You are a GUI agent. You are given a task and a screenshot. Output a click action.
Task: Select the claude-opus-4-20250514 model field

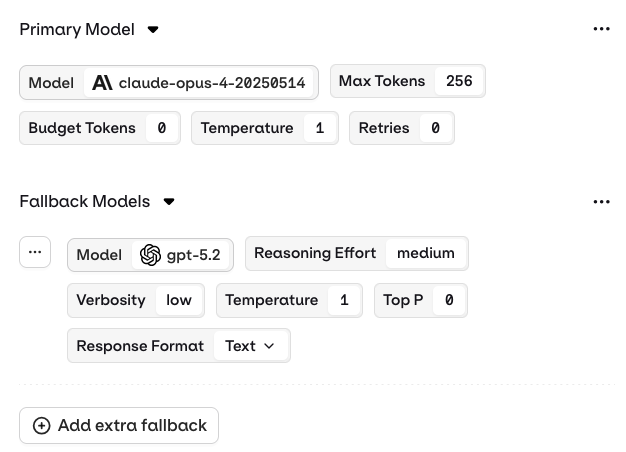(211, 83)
